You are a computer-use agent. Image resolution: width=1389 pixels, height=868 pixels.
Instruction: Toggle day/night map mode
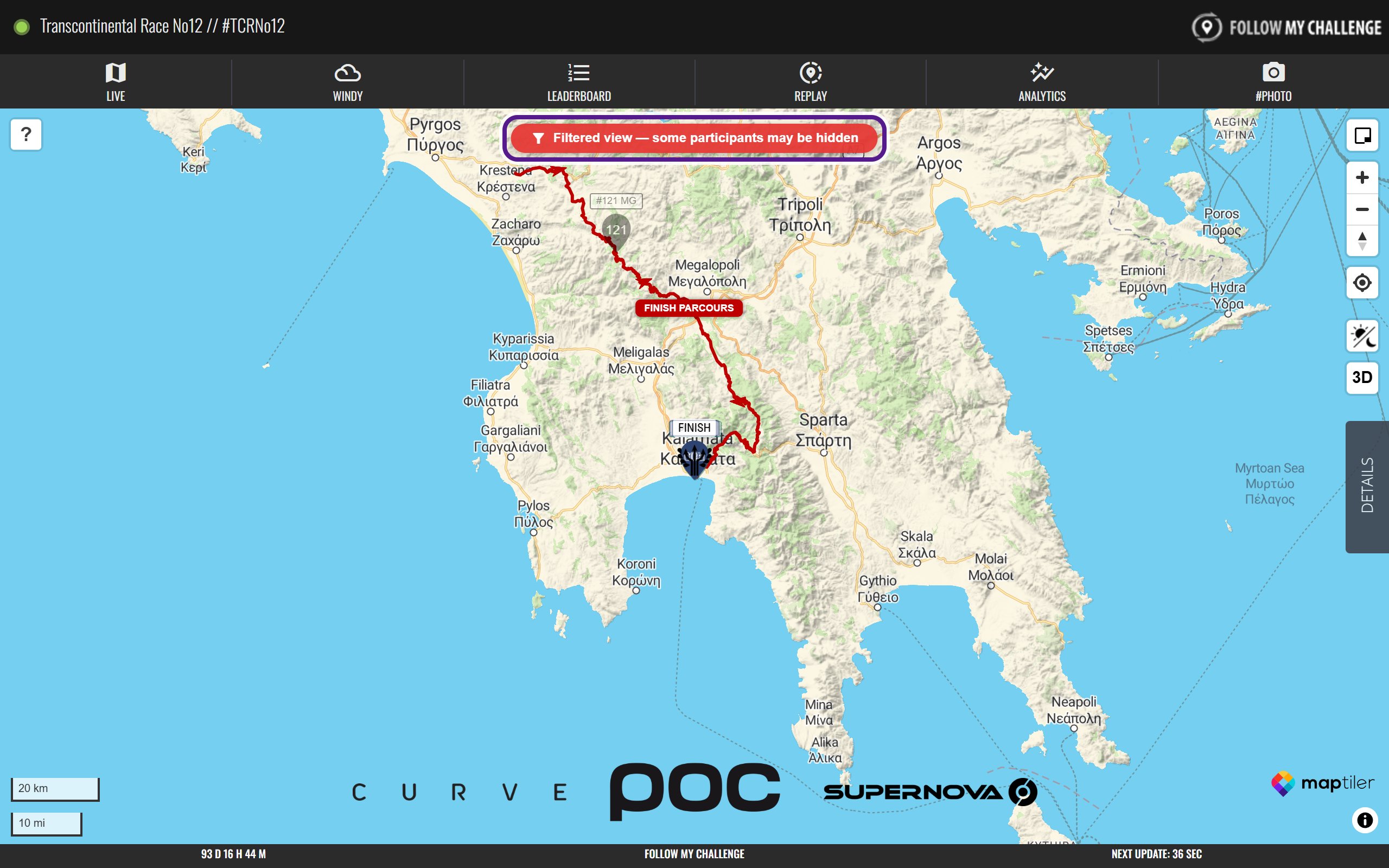click(x=1362, y=336)
